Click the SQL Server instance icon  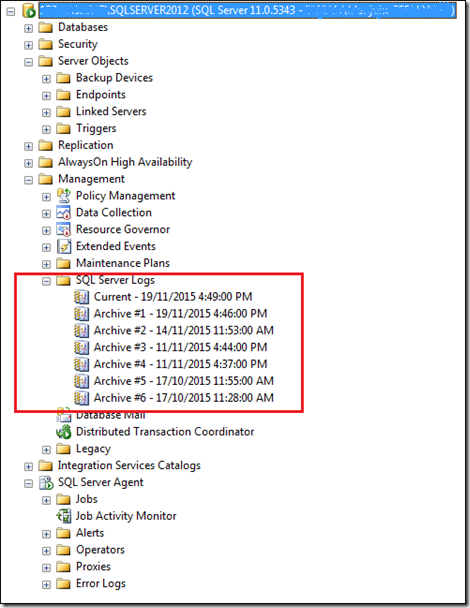pyautogui.click(x=29, y=10)
